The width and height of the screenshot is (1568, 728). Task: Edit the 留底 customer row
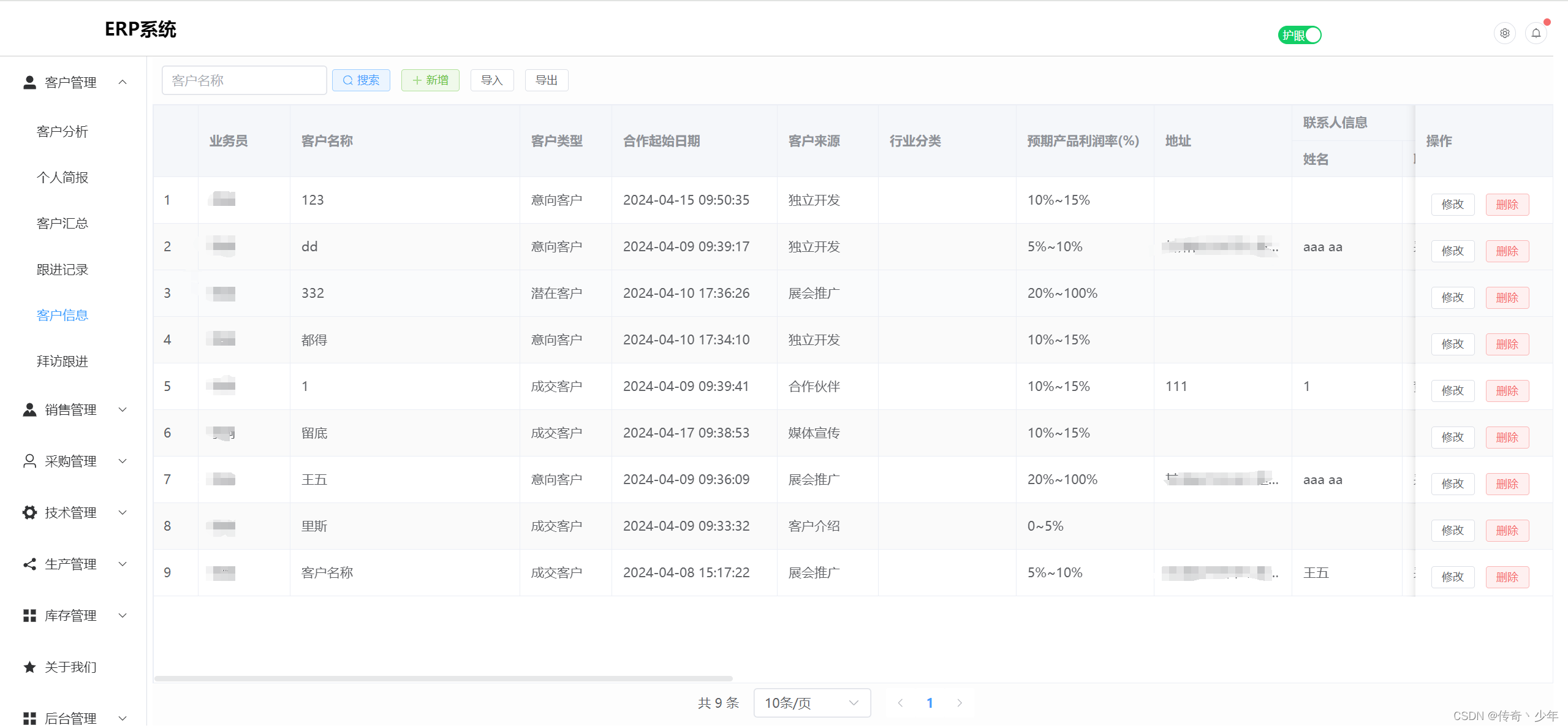(1453, 438)
